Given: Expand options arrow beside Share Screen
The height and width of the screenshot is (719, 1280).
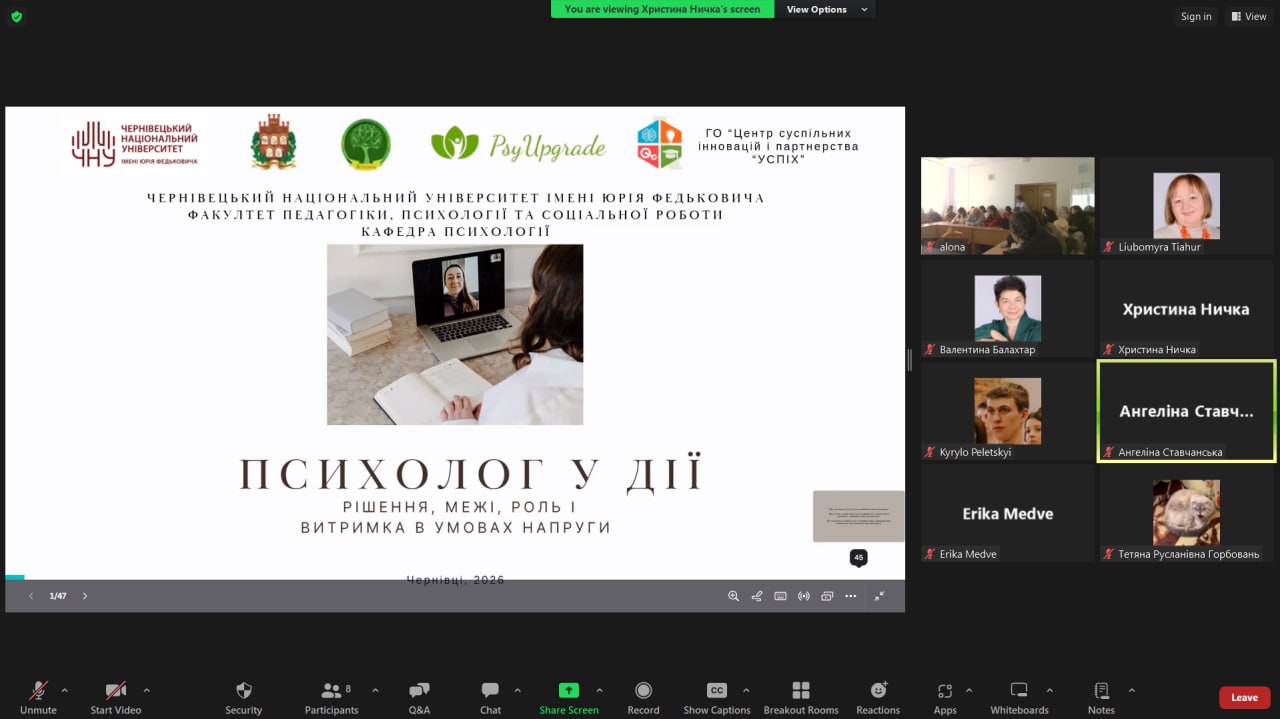Looking at the screenshot, I should coord(599,690).
